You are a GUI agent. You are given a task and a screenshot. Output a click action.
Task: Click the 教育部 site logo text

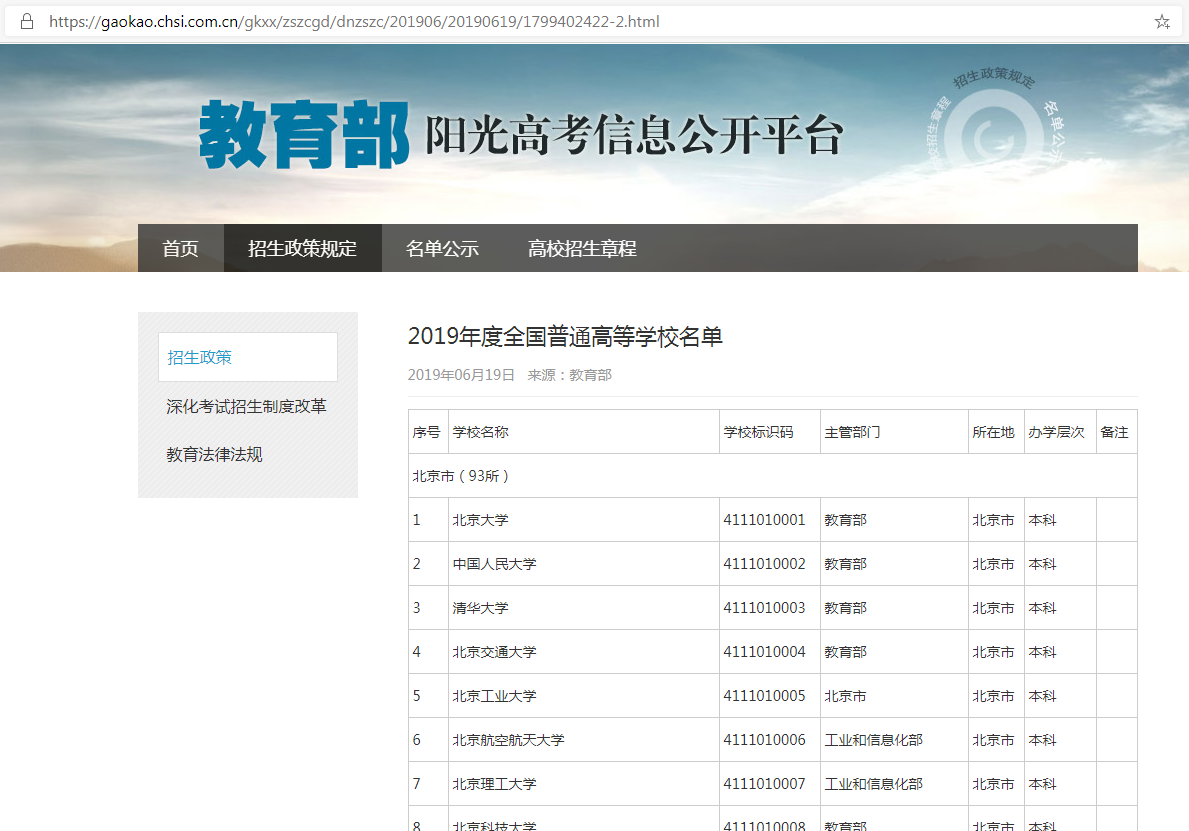304,135
